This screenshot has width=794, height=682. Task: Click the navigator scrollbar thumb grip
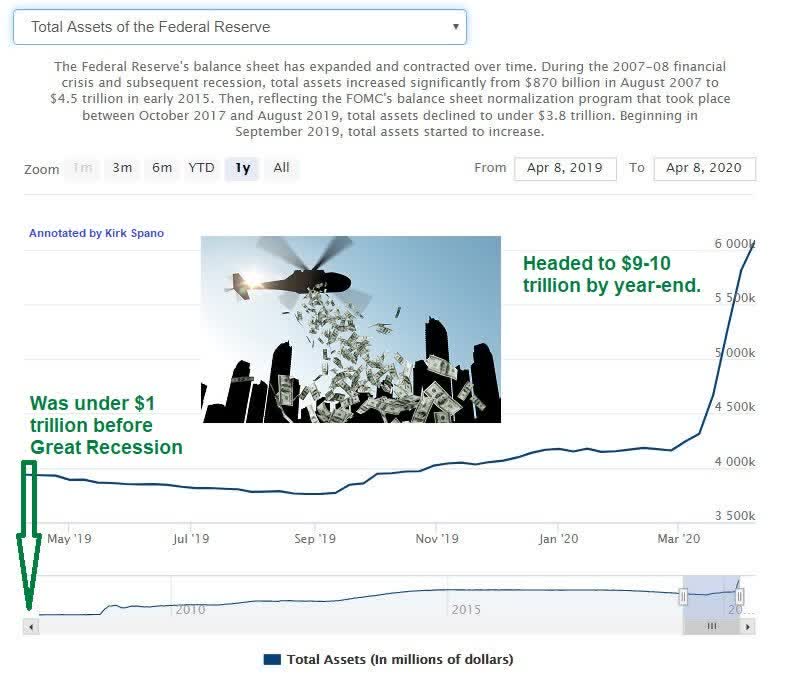tap(711, 627)
